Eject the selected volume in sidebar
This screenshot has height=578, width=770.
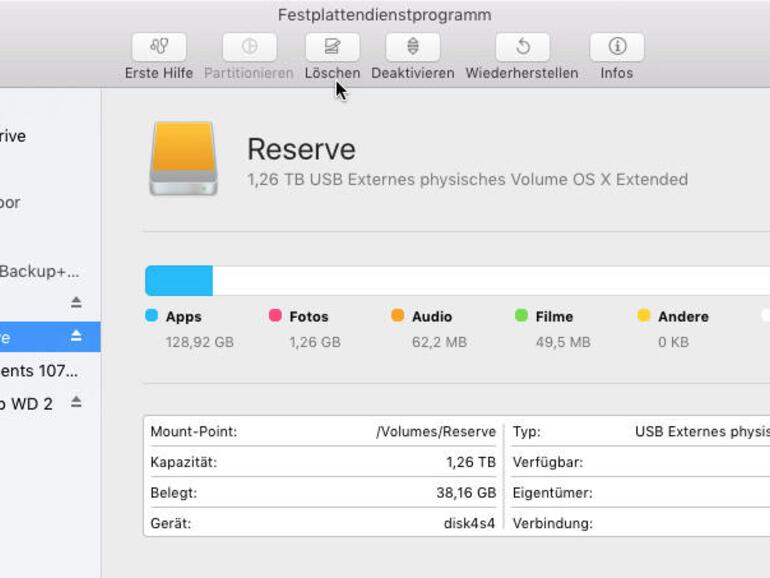pos(76,336)
